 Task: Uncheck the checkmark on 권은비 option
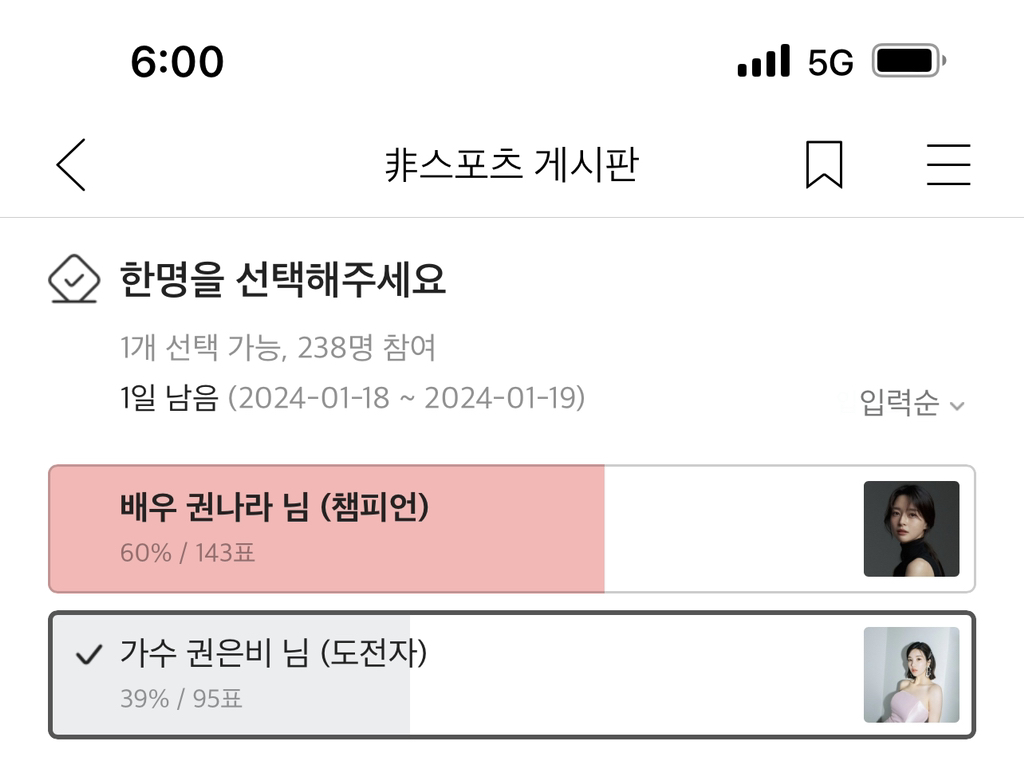pos(89,655)
